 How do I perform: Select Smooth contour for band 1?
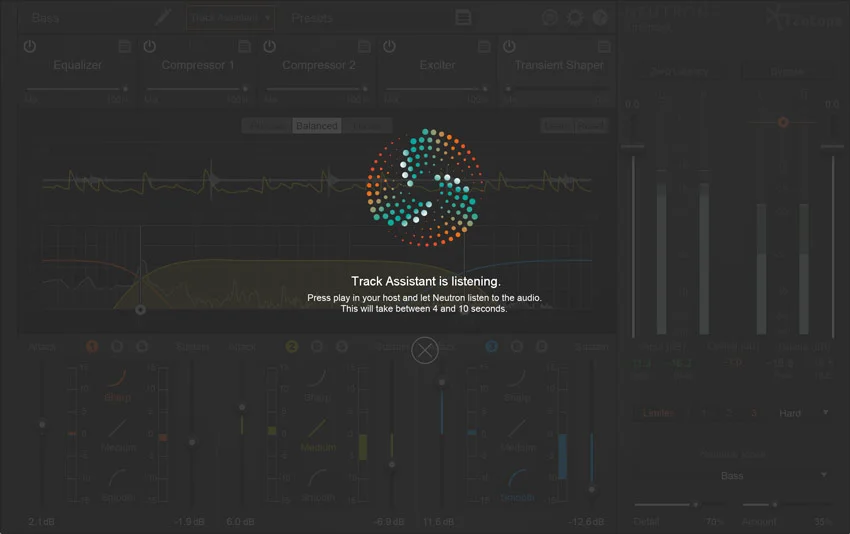[118, 485]
